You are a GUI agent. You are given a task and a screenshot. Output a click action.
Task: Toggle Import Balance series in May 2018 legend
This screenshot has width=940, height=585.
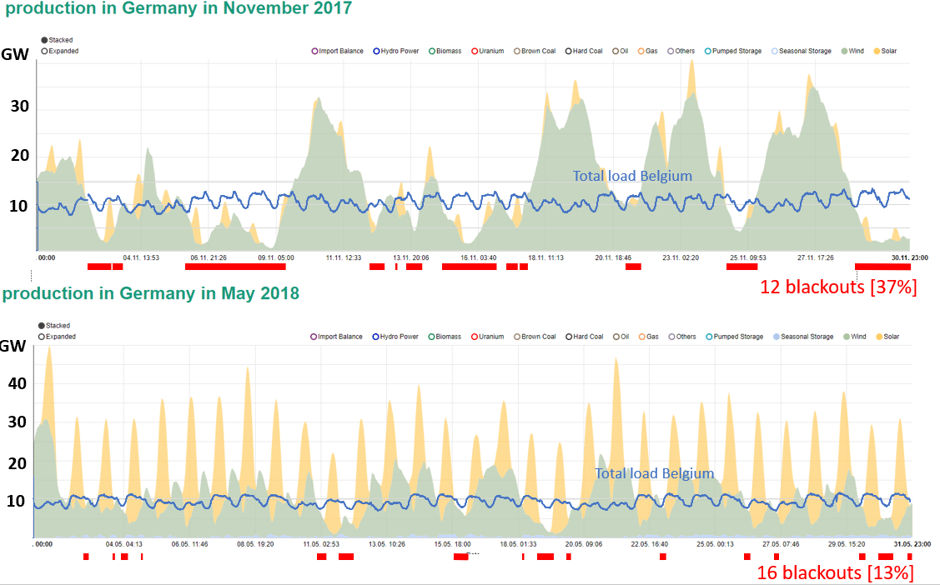(x=336, y=336)
